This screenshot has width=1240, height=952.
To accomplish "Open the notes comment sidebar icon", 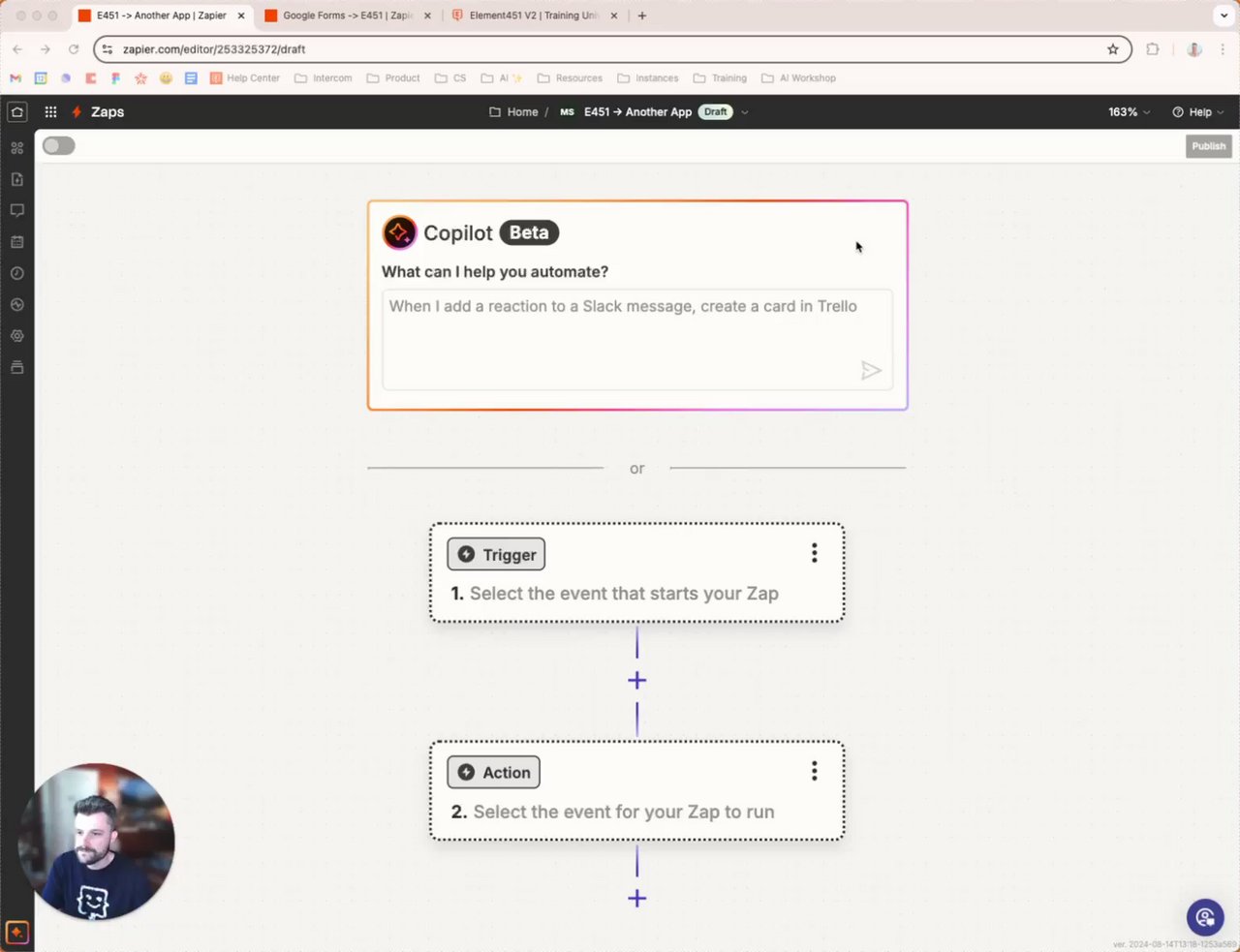I will pyautogui.click(x=16, y=210).
